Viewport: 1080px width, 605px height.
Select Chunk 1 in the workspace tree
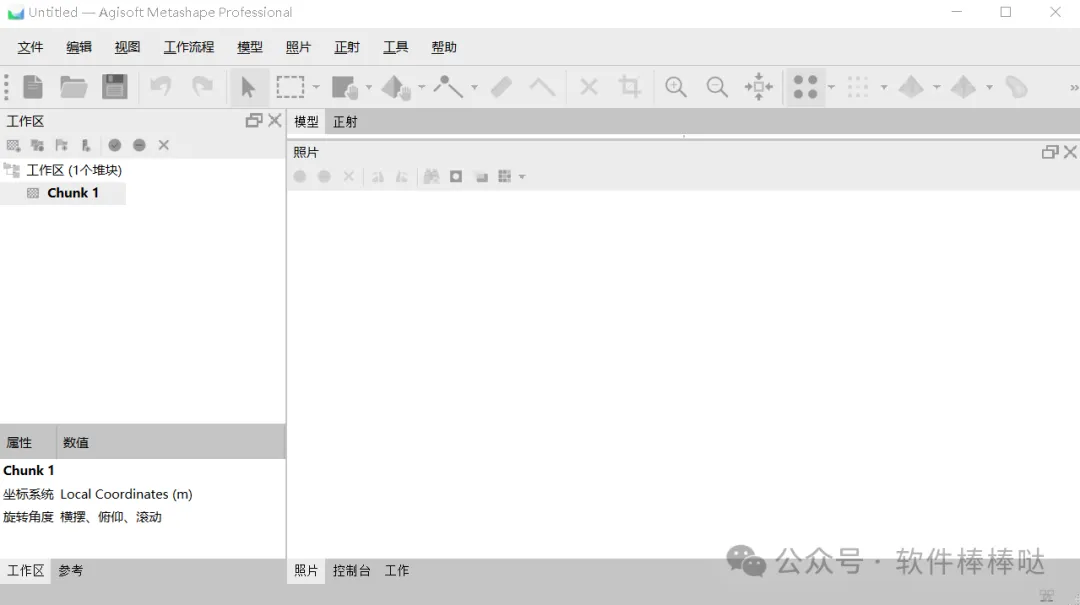tap(73, 193)
